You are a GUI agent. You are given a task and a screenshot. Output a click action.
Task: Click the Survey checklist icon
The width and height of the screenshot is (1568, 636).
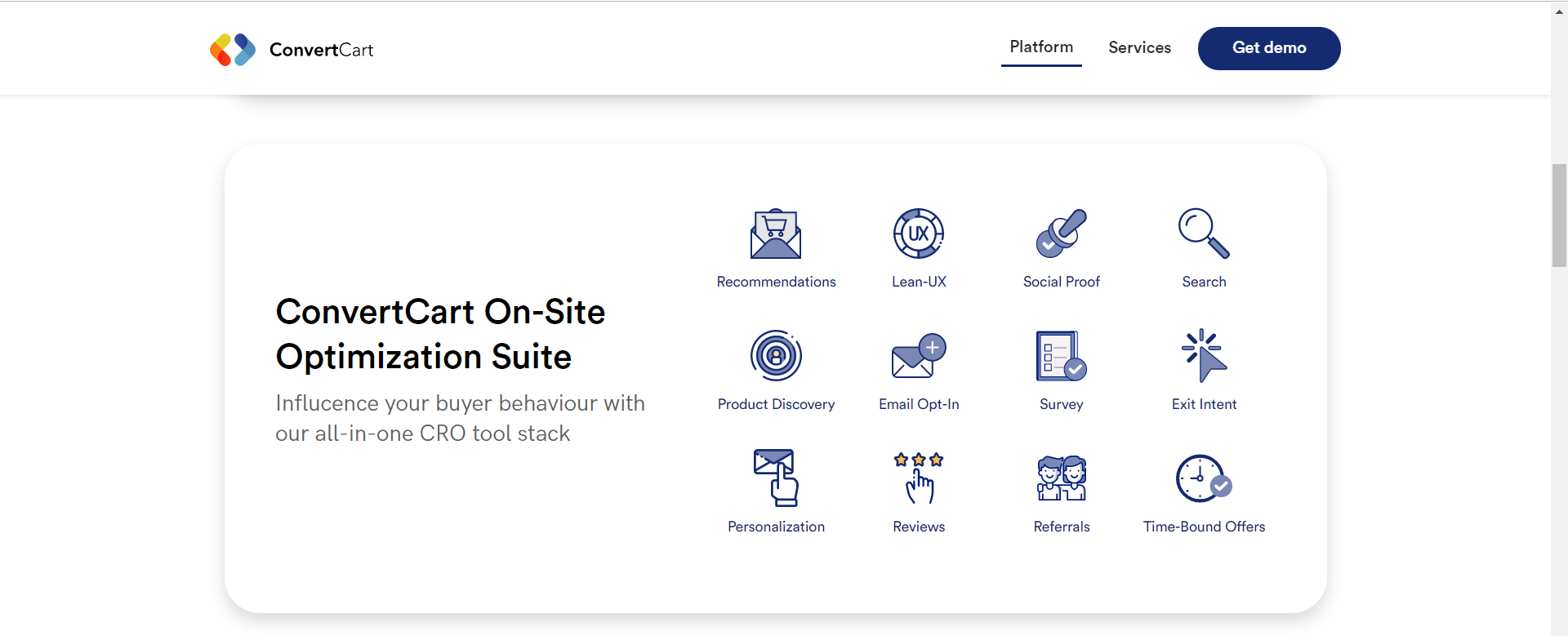[1061, 356]
